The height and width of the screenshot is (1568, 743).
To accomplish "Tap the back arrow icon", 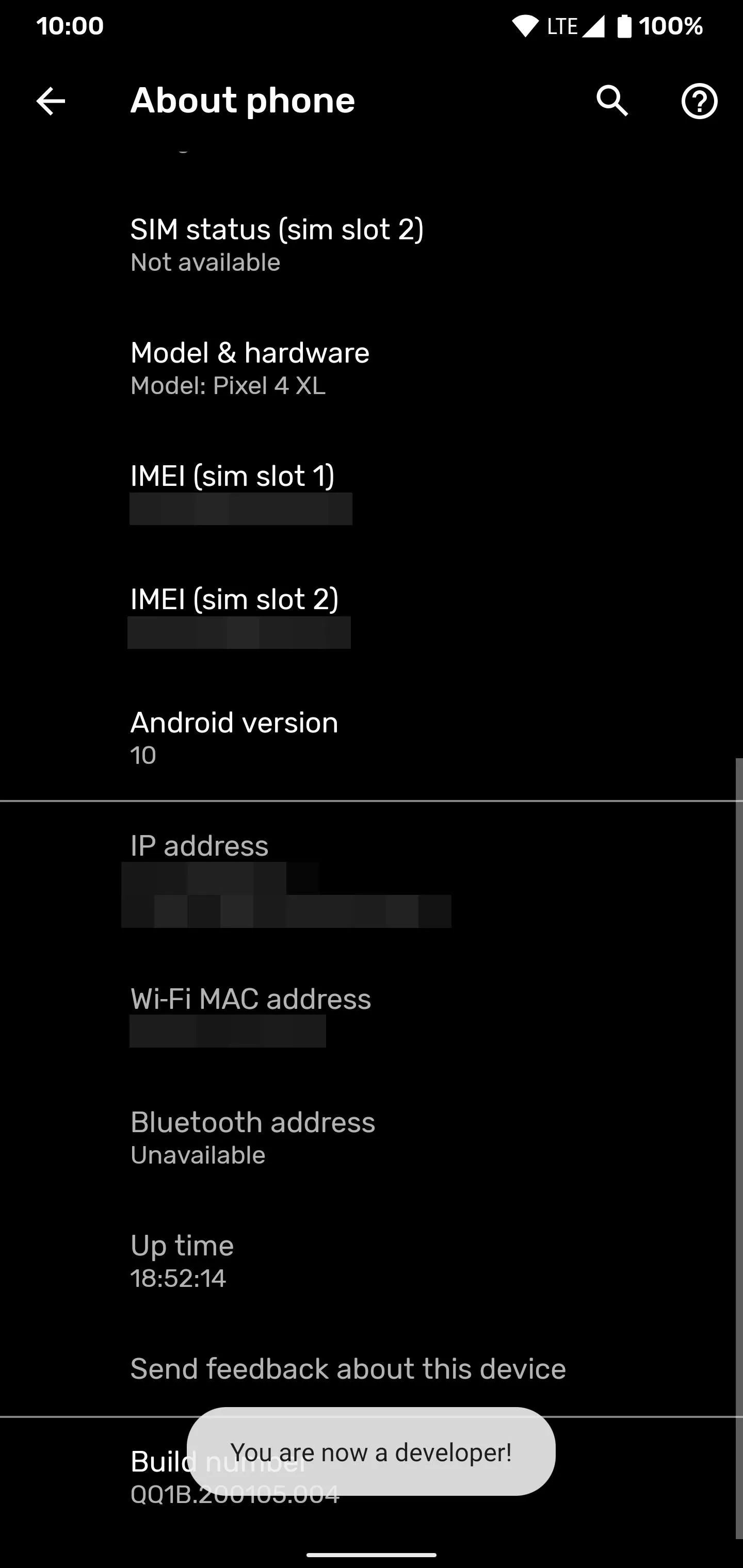I will [x=51, y=101].
